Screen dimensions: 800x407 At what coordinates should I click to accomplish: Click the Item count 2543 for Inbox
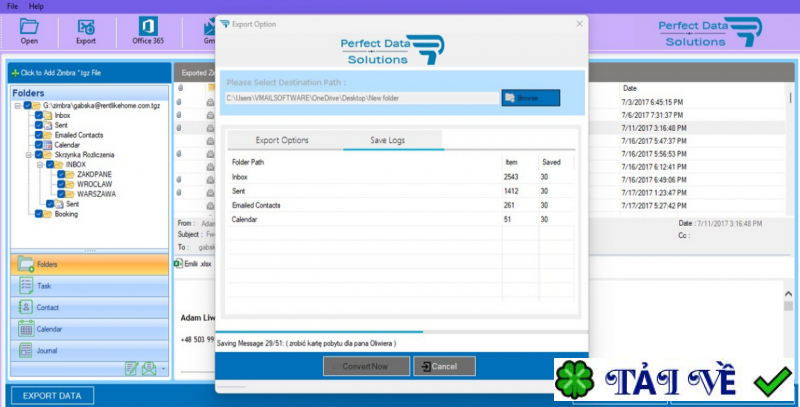pyautogui.click(x=511, y=177)
